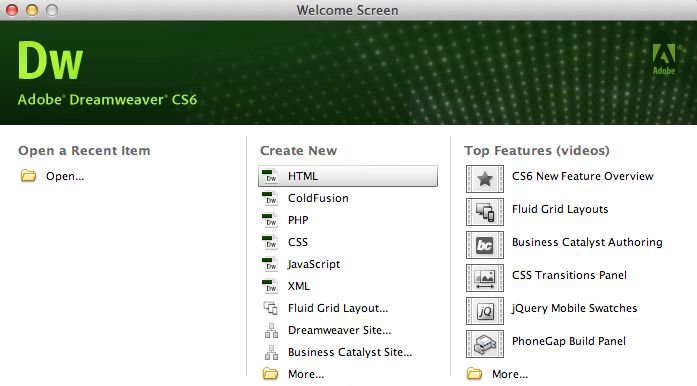Click the JavaScript document icon
The height and width of the screenshot is (386, 697).
click(270, 264)
